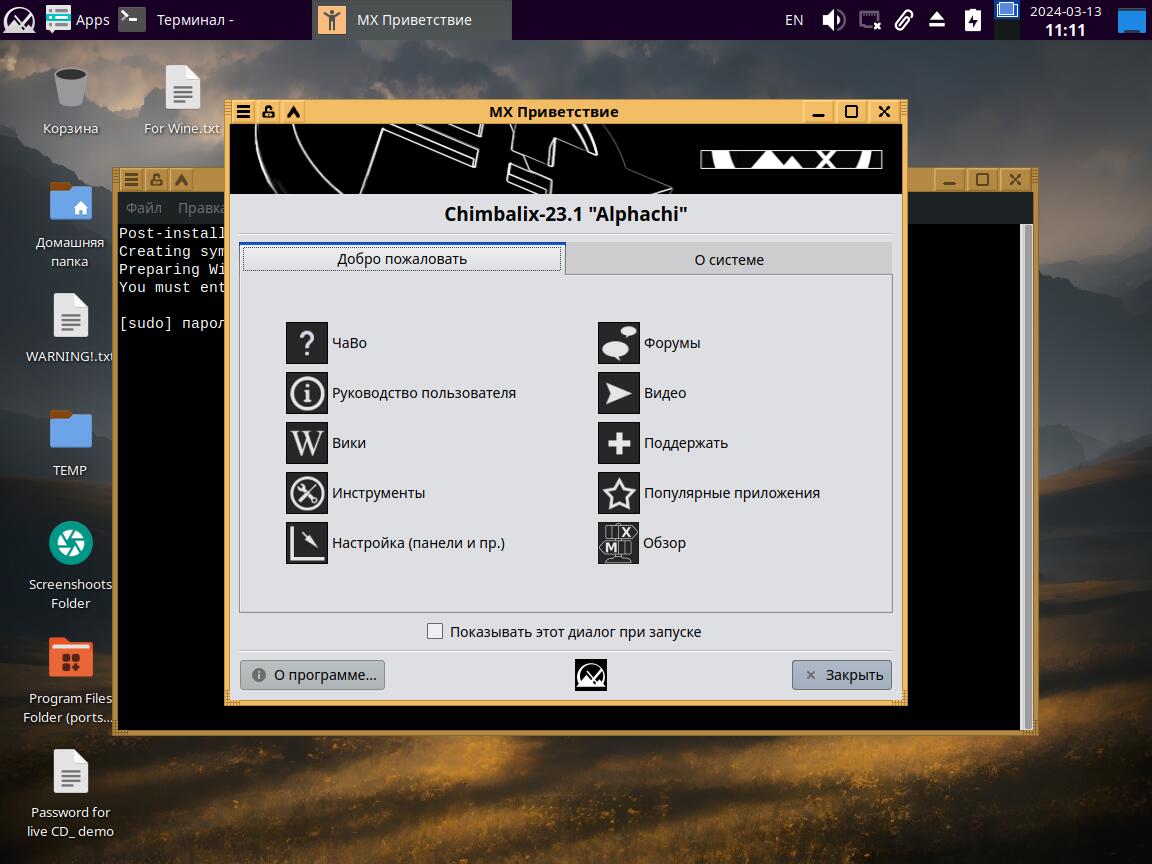Click the blue workspace switcher at panel end
1152x864 pixels.
[1131, 20]
